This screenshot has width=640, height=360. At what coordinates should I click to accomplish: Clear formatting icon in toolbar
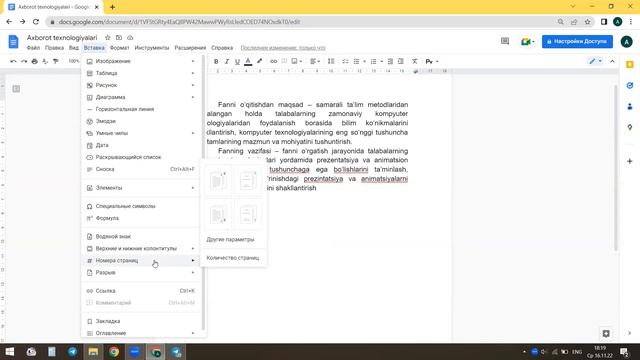pyautogui.click(x=414, y=61)
